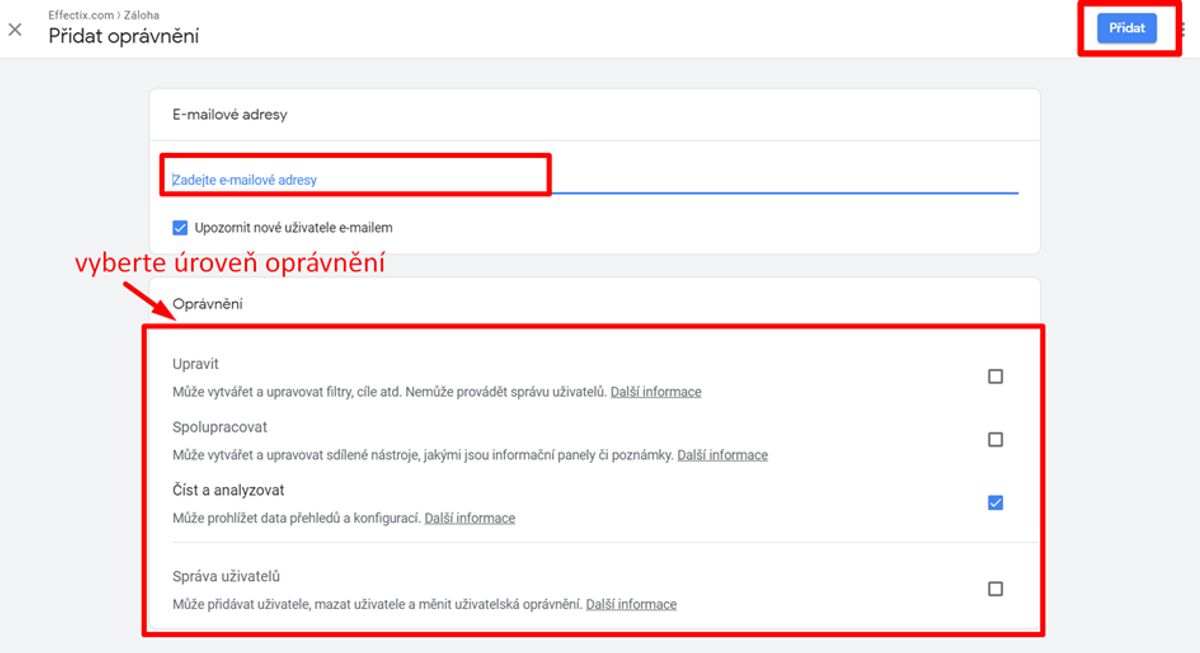Close the Přidat oprávnění dialog with X
Image resolution: width=1200 pixels, height=653 pixels.
point(15,30)
